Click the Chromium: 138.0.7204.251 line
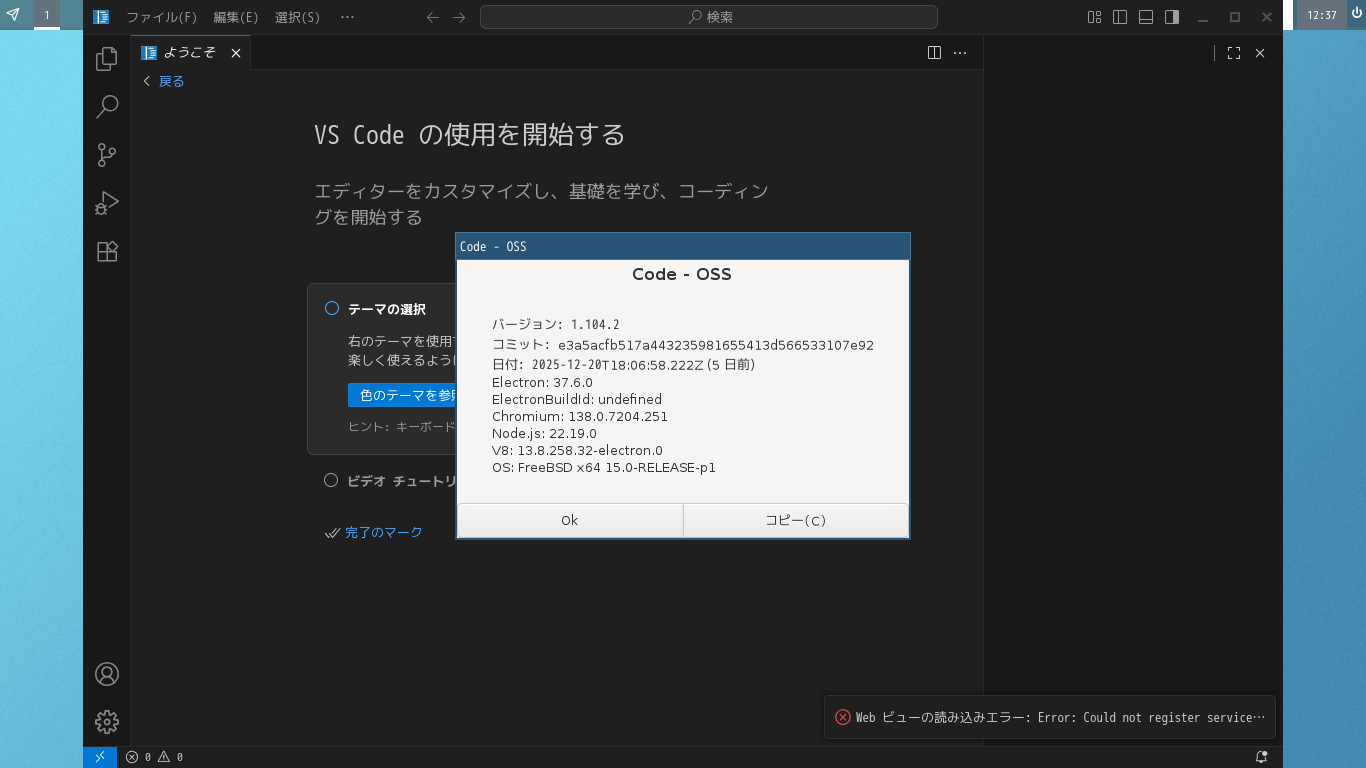Viewport: 1366px width, 768px height. 579,416
